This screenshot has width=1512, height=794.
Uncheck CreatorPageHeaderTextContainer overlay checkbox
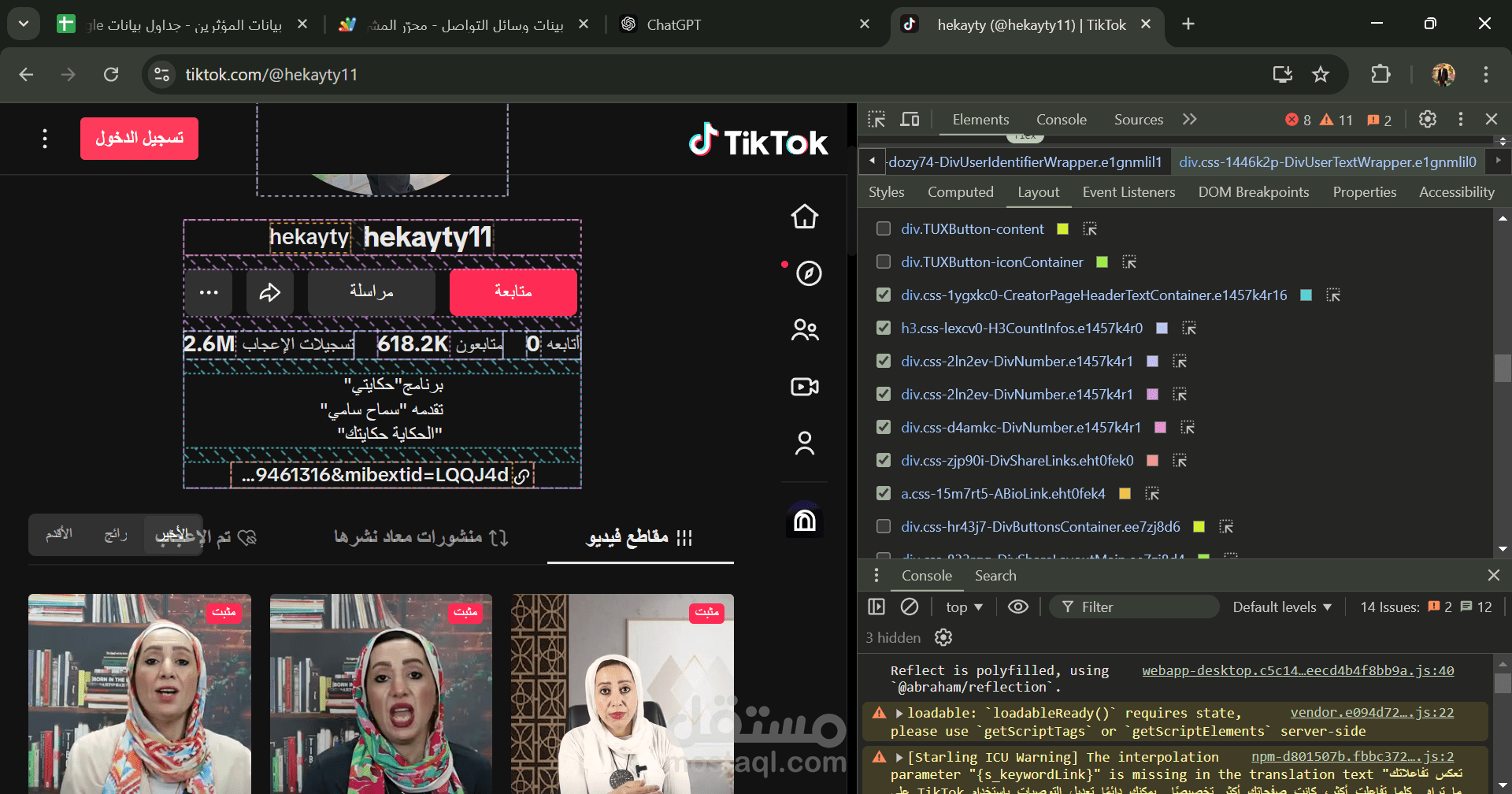pos(884,295)
